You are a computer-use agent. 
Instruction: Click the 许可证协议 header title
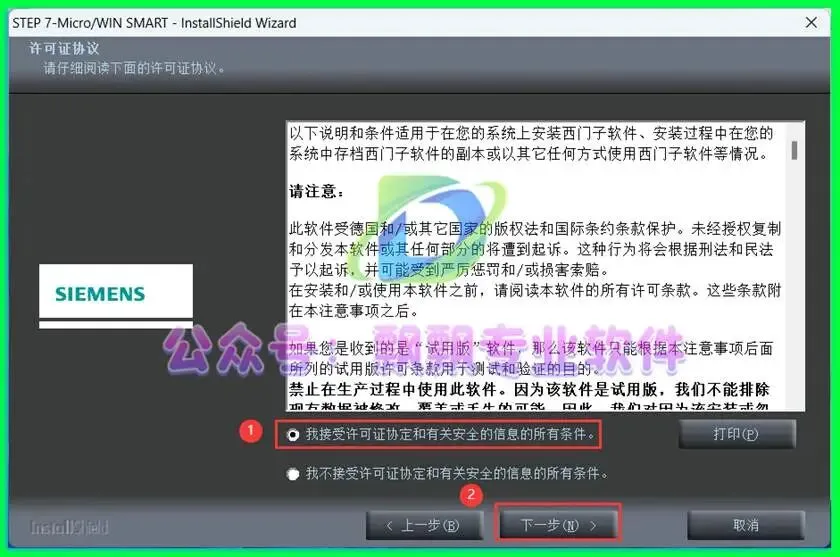coord(64,49)
